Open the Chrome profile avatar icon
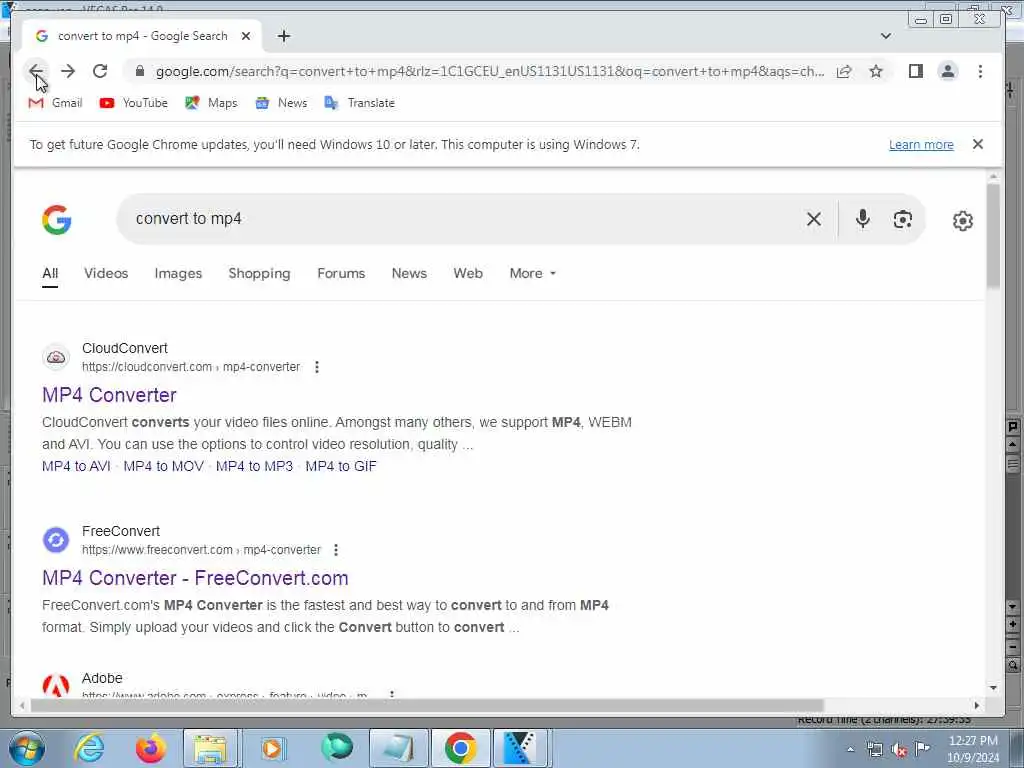This screenshot has height=768, width=1024. tap(948, 71)
